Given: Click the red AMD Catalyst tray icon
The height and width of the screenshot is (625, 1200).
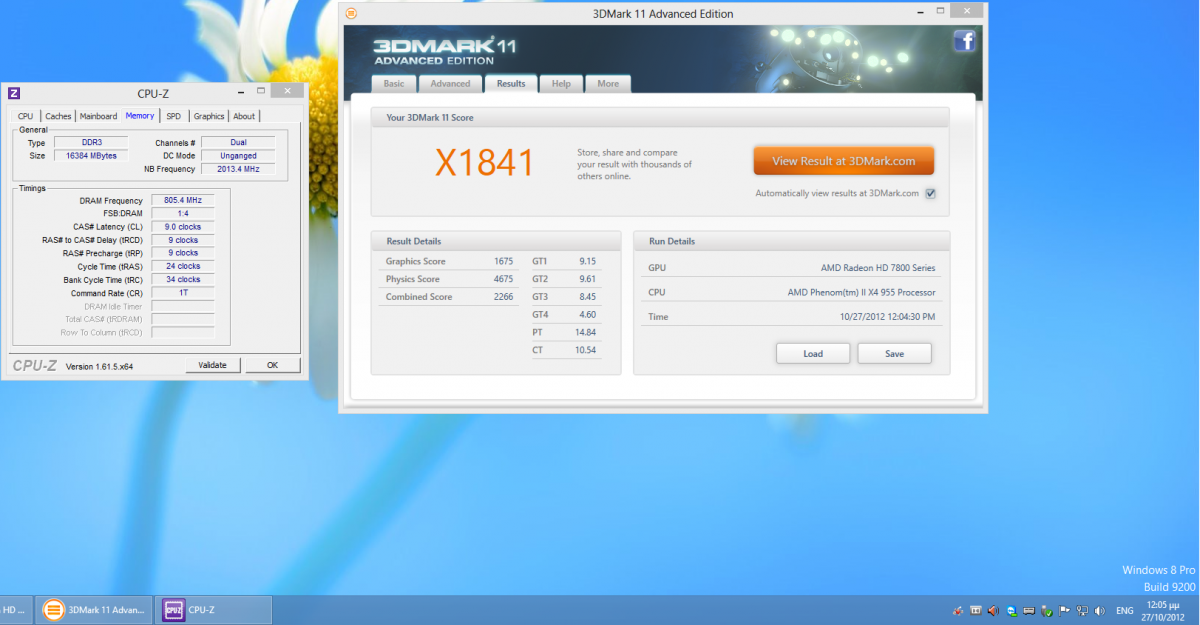Looking at the screenshot, I should point(958,611).
